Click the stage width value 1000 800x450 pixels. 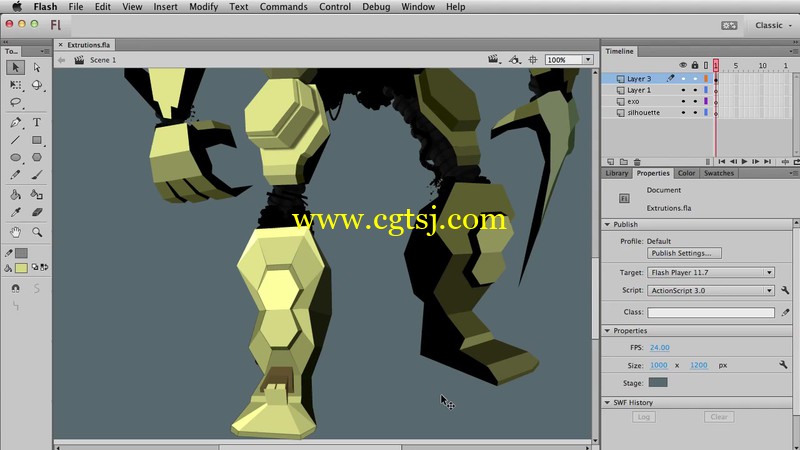point(659,365)
